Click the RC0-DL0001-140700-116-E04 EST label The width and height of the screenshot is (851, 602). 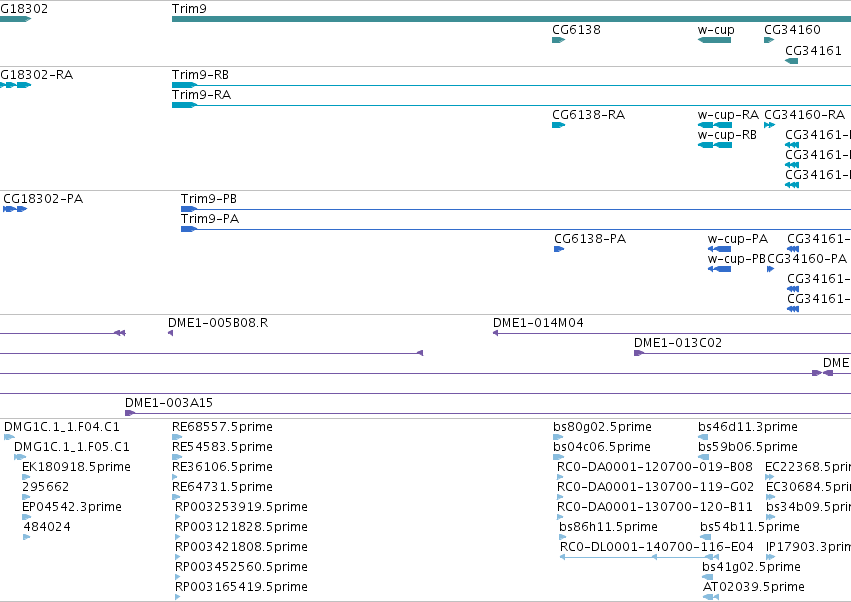pos(657,547)
